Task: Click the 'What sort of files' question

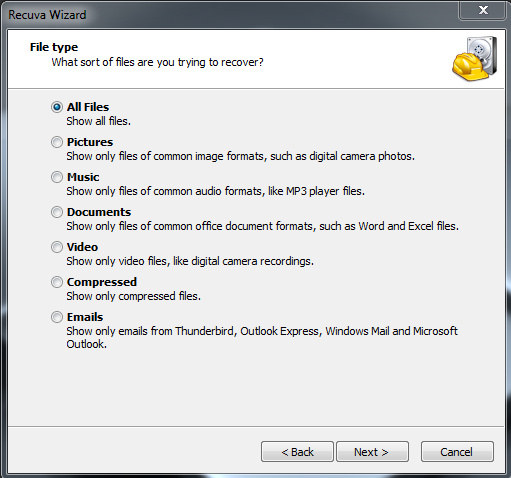Action: [x=157, y=62]
